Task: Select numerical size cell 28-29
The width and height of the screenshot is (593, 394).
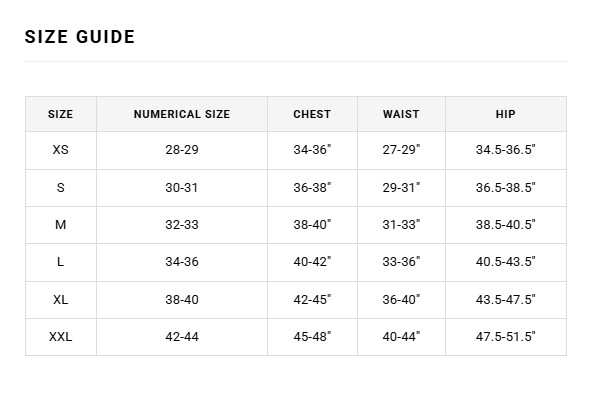Action: tap(182, 150)
